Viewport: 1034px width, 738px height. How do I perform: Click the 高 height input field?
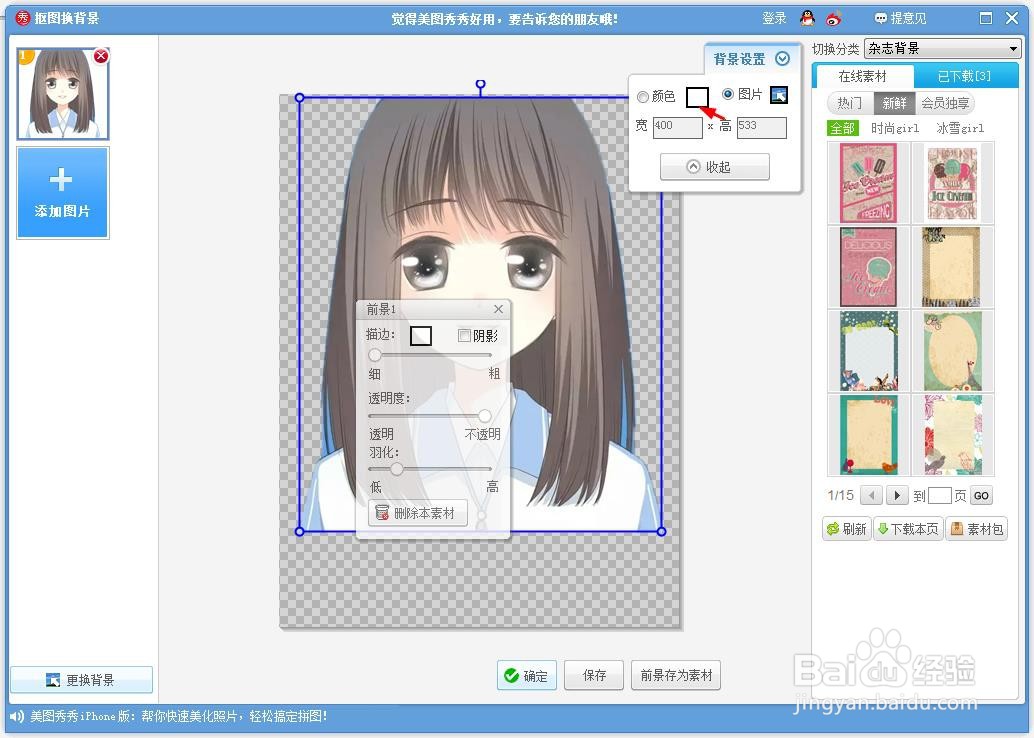point(762,127)
